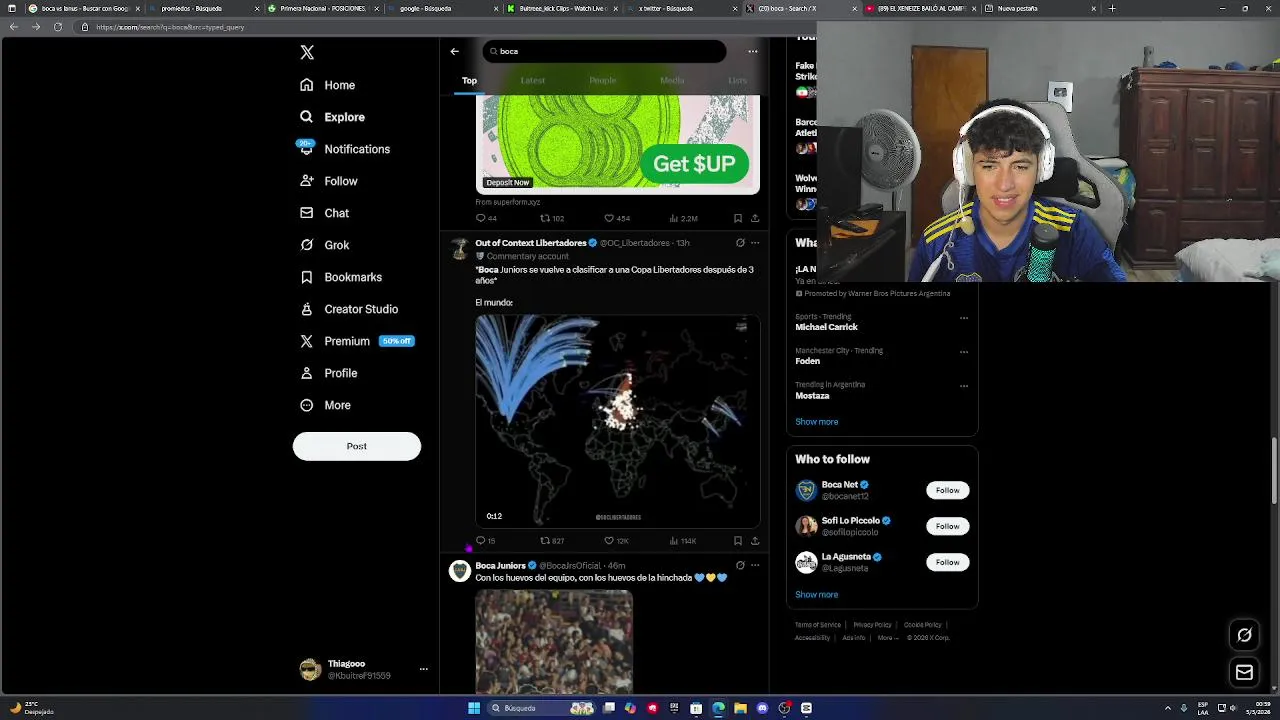
Task: Share the Out of Context Libertadores post
Action: coord(755,541)
